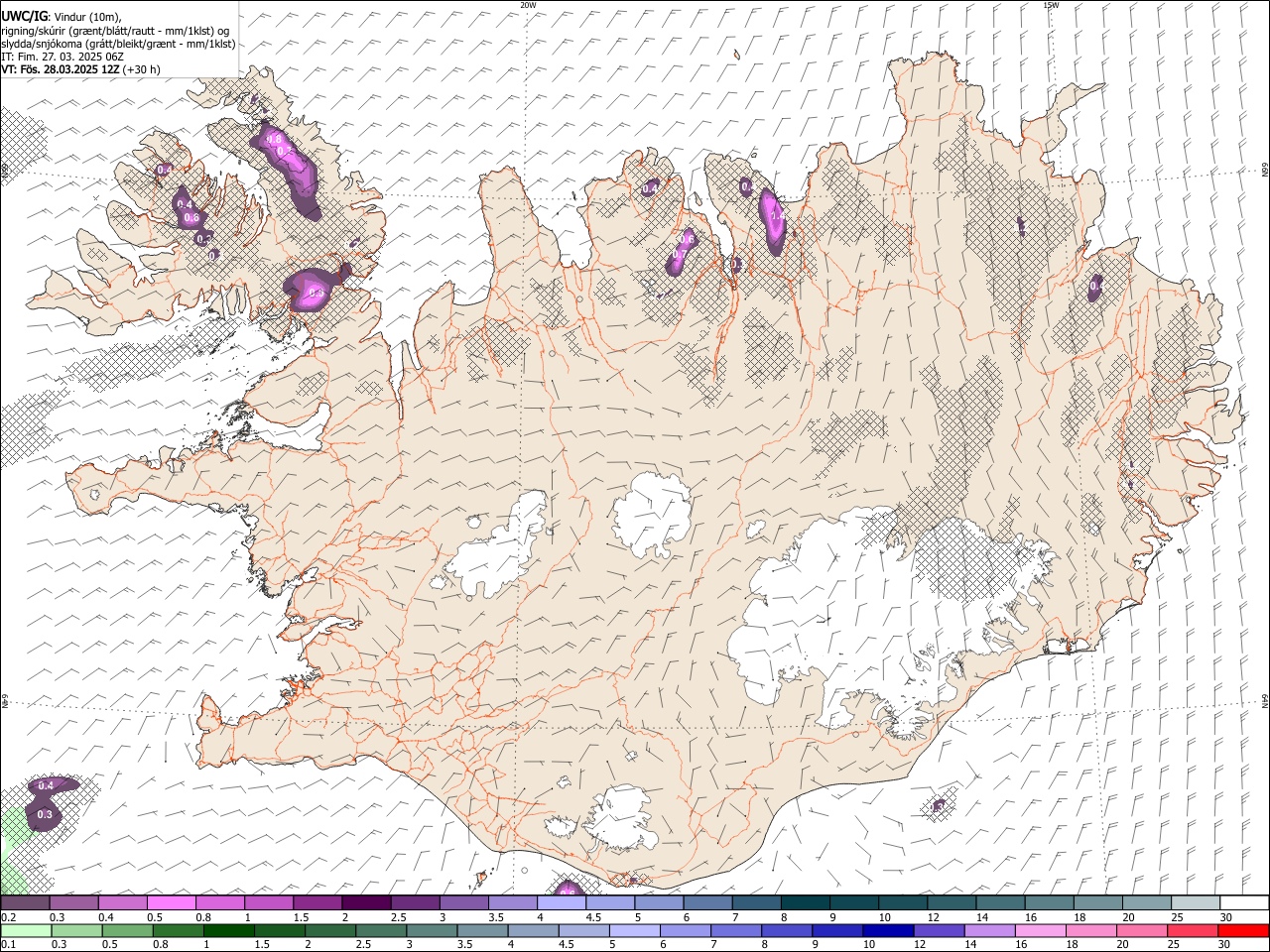The image size is (1270, 952).
Task: Select the lower legend swatch labeled 0.3
Action: [76, 930]
